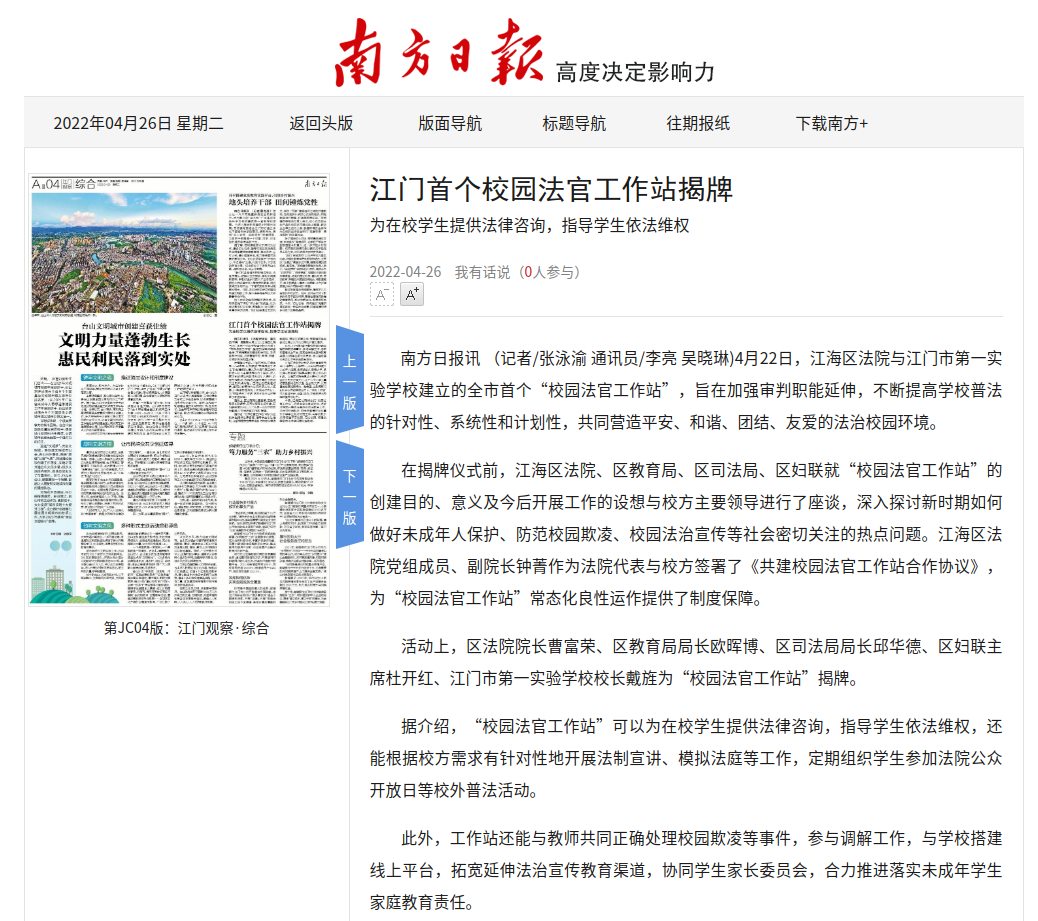This screenshot has height=921, width=1038.
Task: Click the paragraph starting 活动上
Action: [x=686, y=662]
